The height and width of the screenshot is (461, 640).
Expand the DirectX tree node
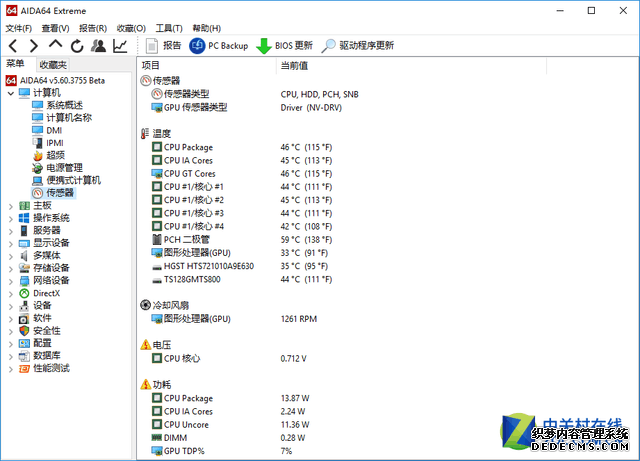pyautogui.click(x=11, y=294)
